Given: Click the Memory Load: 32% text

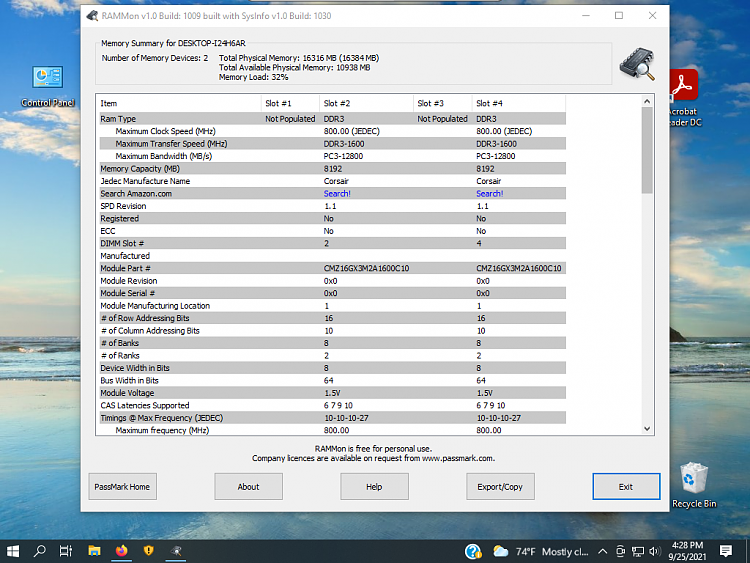Looking at the screenshot, I should (254, 77).
